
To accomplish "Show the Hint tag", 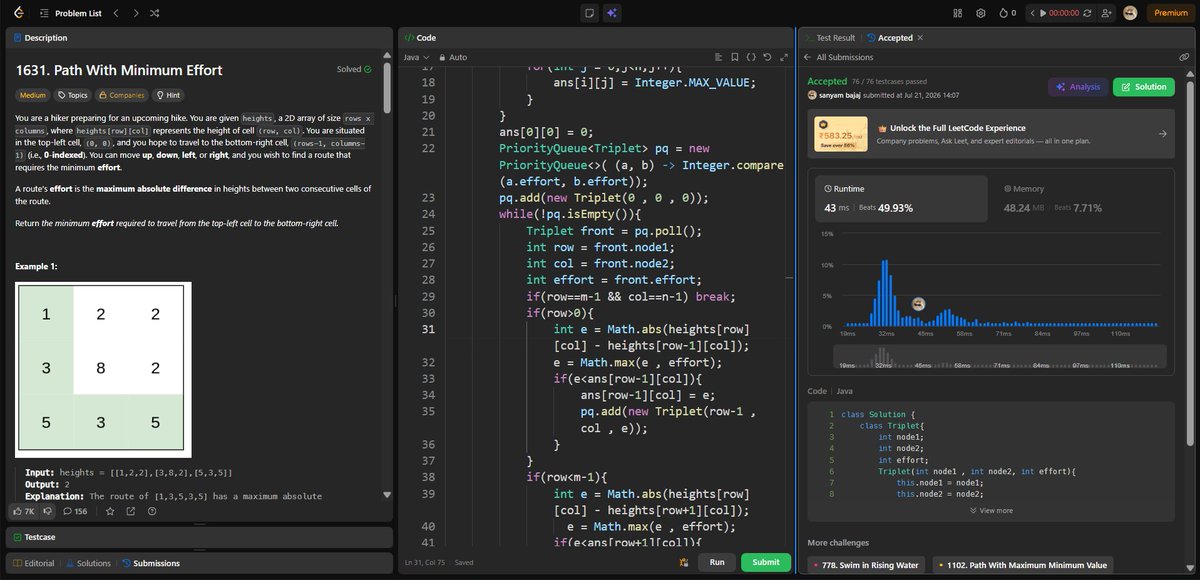I will pos(168,95).
